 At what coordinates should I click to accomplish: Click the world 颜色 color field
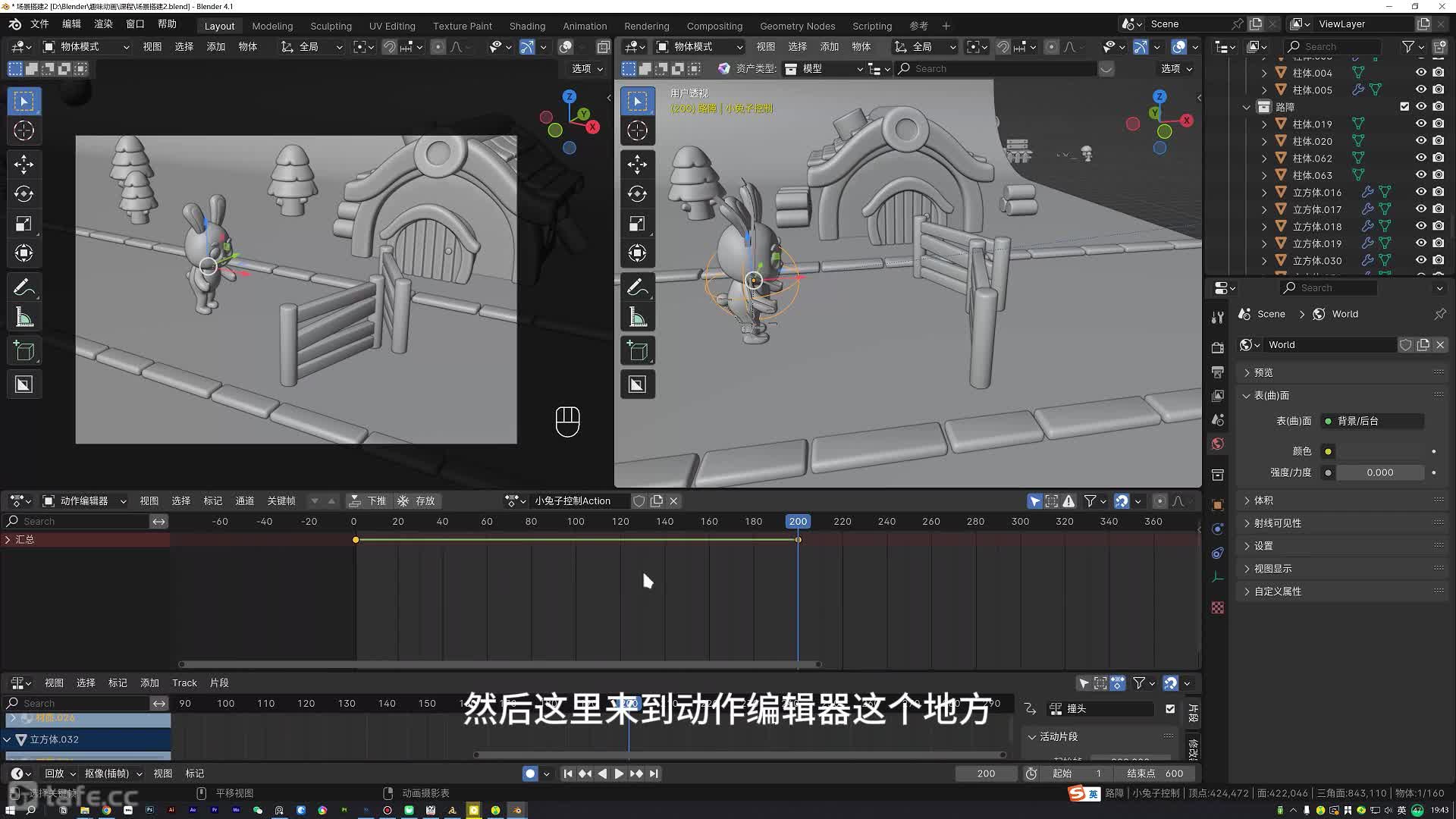(1379, 451)
